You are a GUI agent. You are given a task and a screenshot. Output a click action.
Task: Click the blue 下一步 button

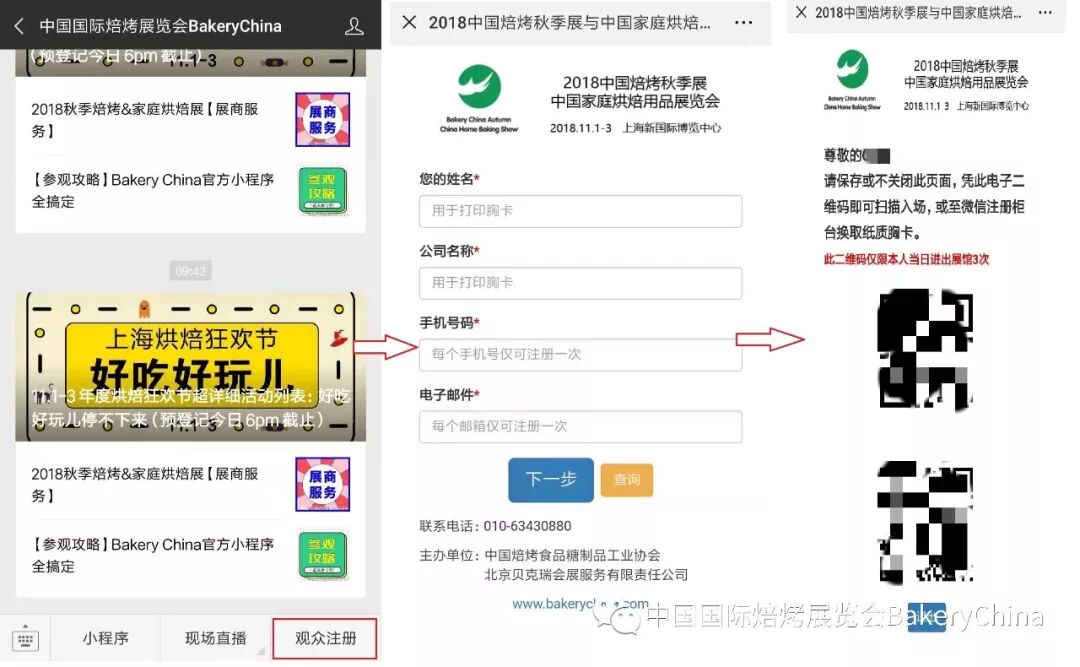pos(550,480)
